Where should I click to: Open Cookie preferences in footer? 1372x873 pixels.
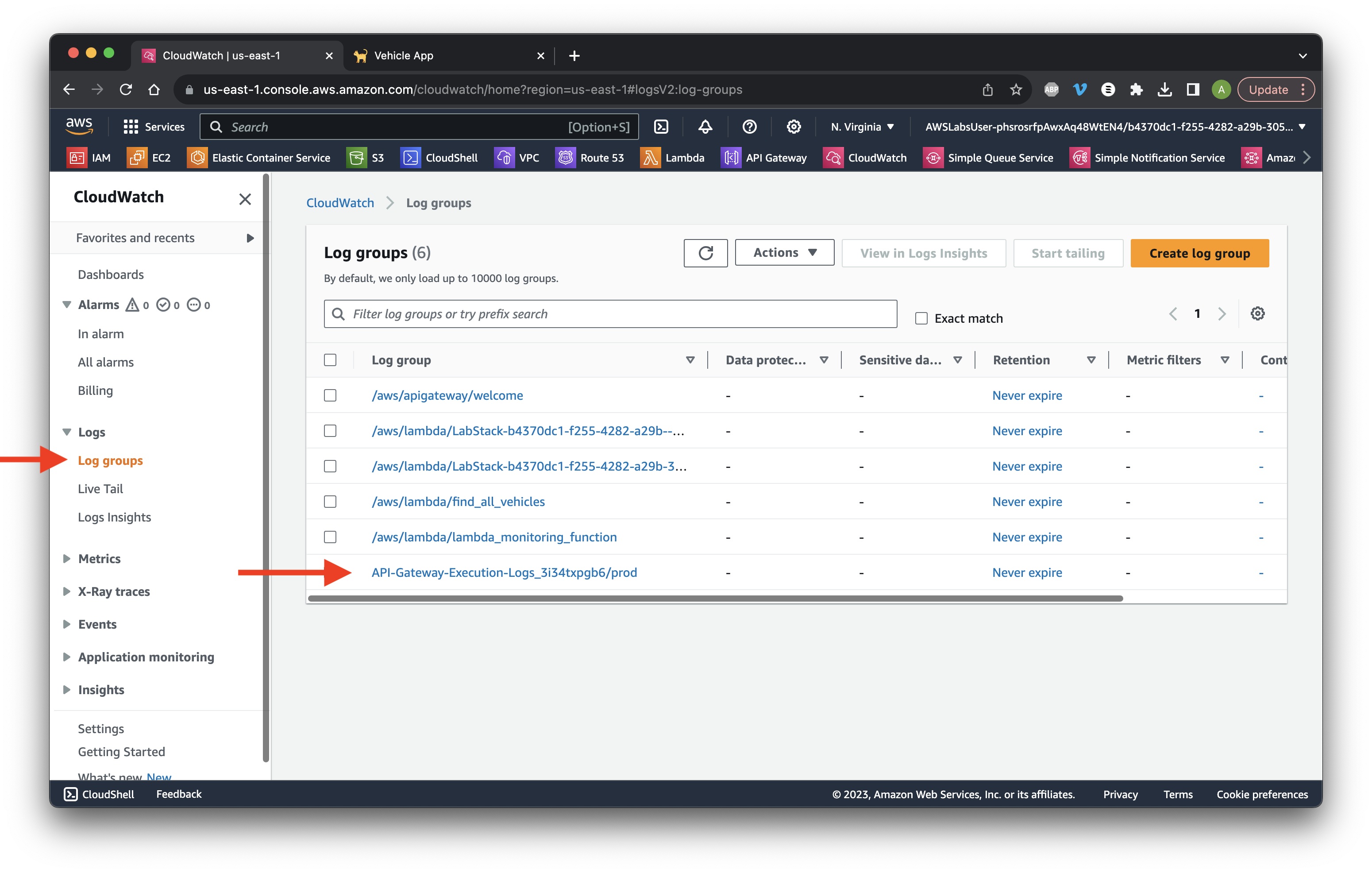point(1262,794)
